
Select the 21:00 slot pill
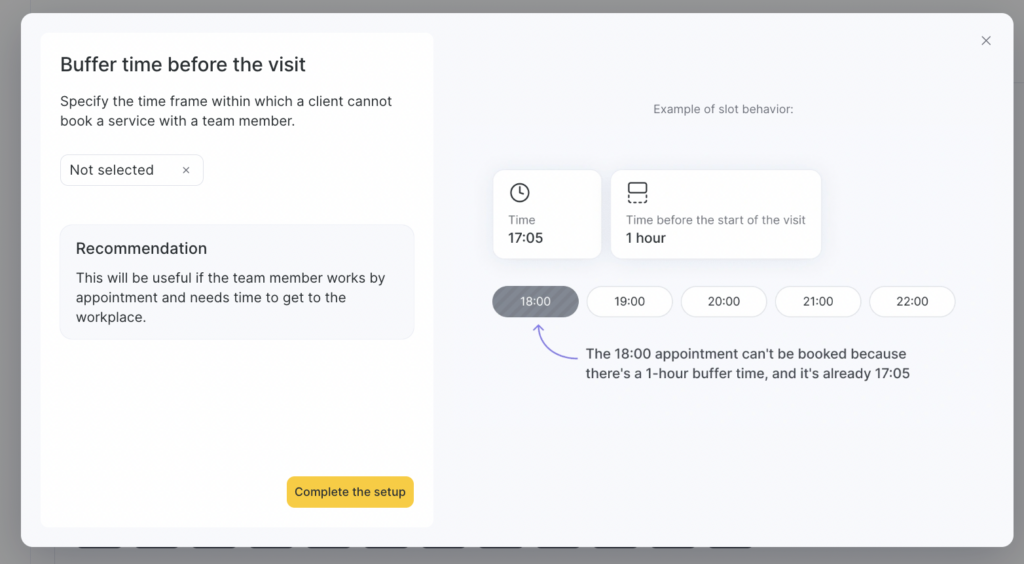pos(817,301)
